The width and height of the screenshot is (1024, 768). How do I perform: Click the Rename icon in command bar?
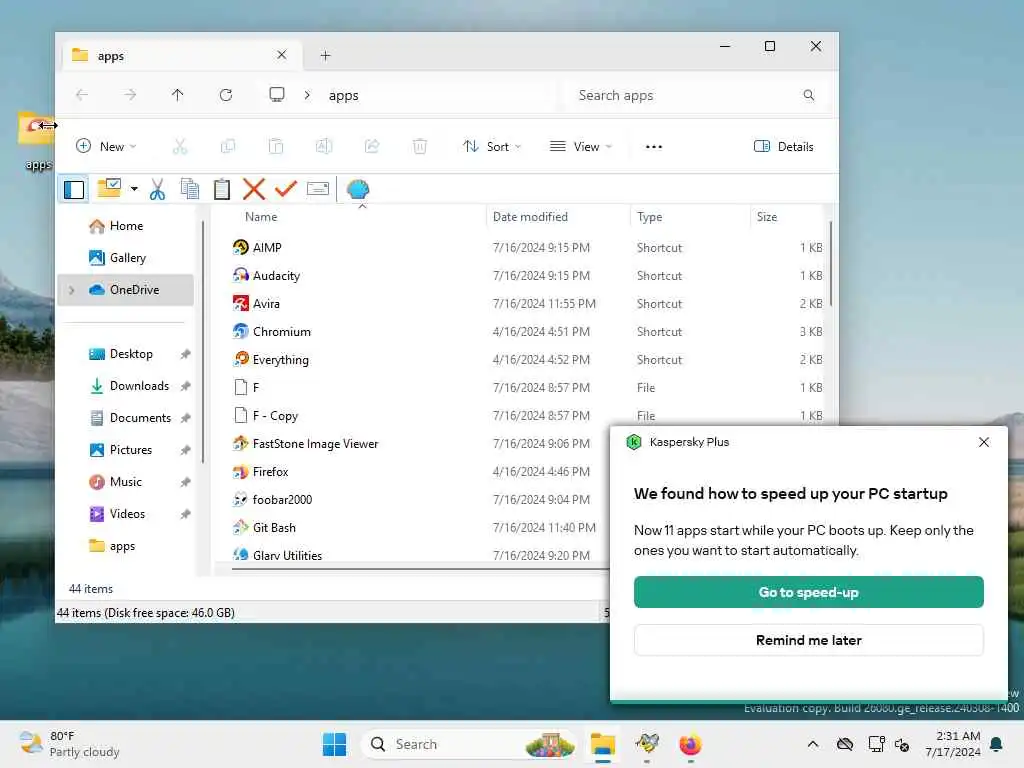pyautogui.click(x=324, y=146)
